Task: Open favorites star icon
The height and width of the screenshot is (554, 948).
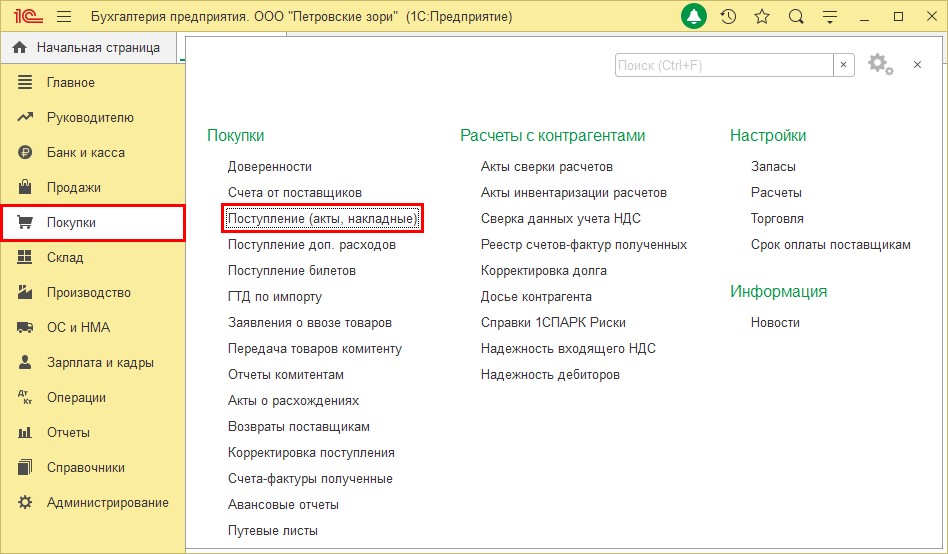Action: click(x=762, y=16)
